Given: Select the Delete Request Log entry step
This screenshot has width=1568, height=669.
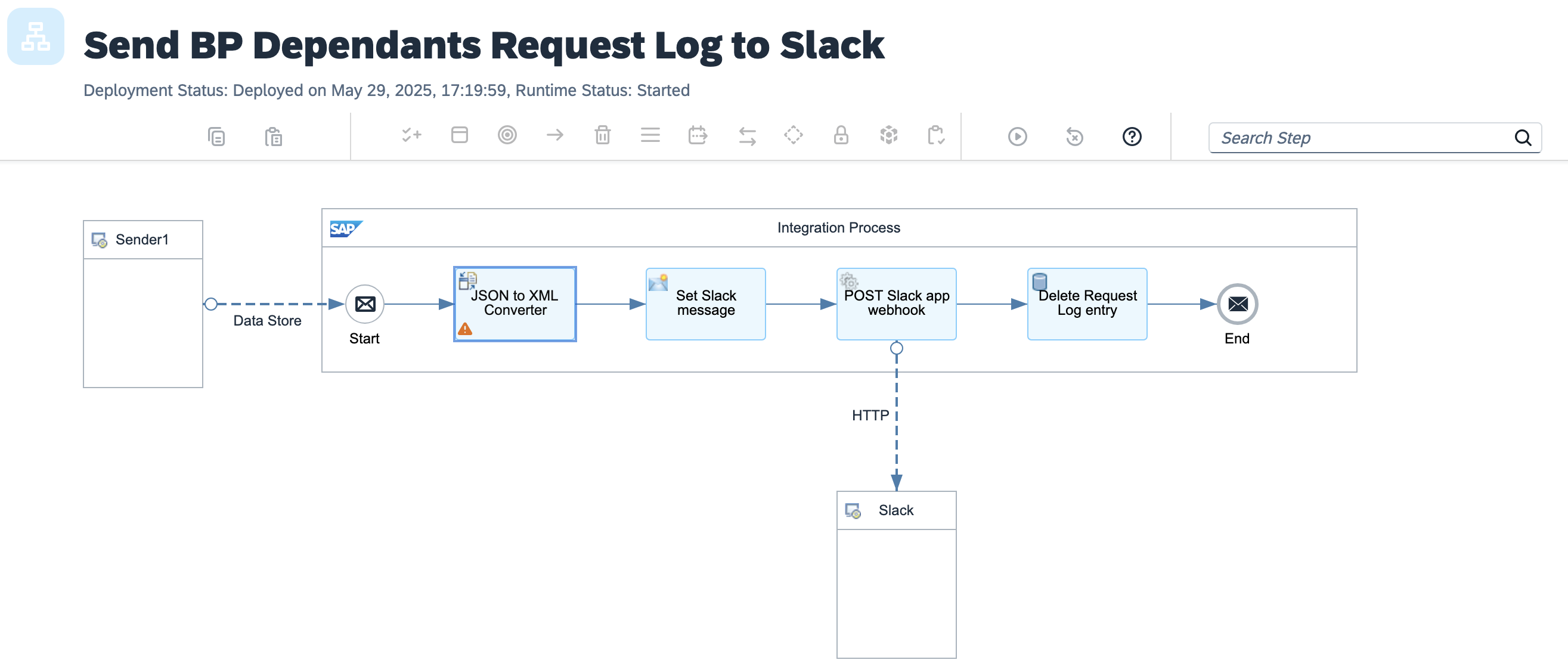Looking at the screenshot, I should [x=1087, y=303].
